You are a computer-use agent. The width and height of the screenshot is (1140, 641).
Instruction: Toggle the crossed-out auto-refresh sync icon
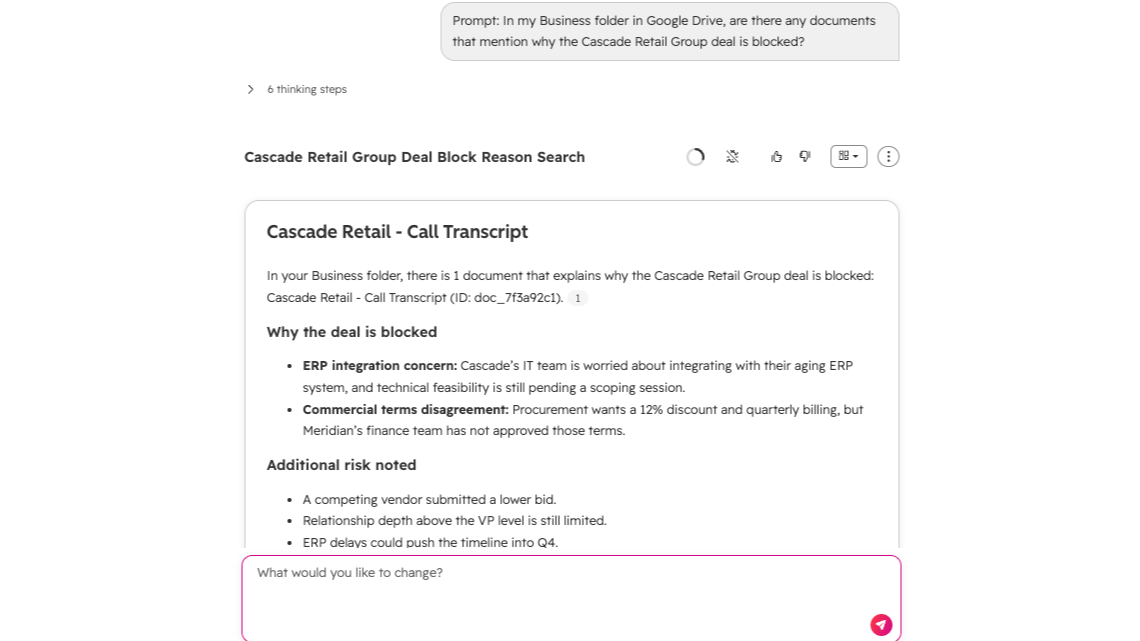(x=732, y=156)
